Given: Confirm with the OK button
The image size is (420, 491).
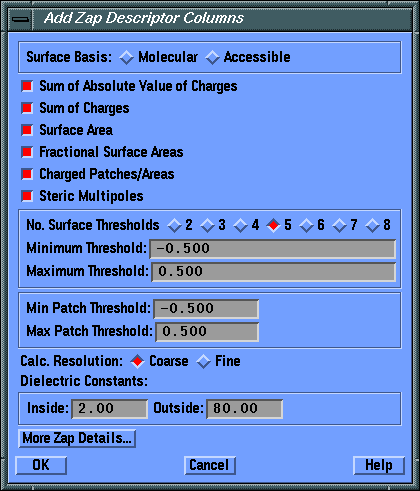Looking at the screenshot, I should (x=41, y=465).
